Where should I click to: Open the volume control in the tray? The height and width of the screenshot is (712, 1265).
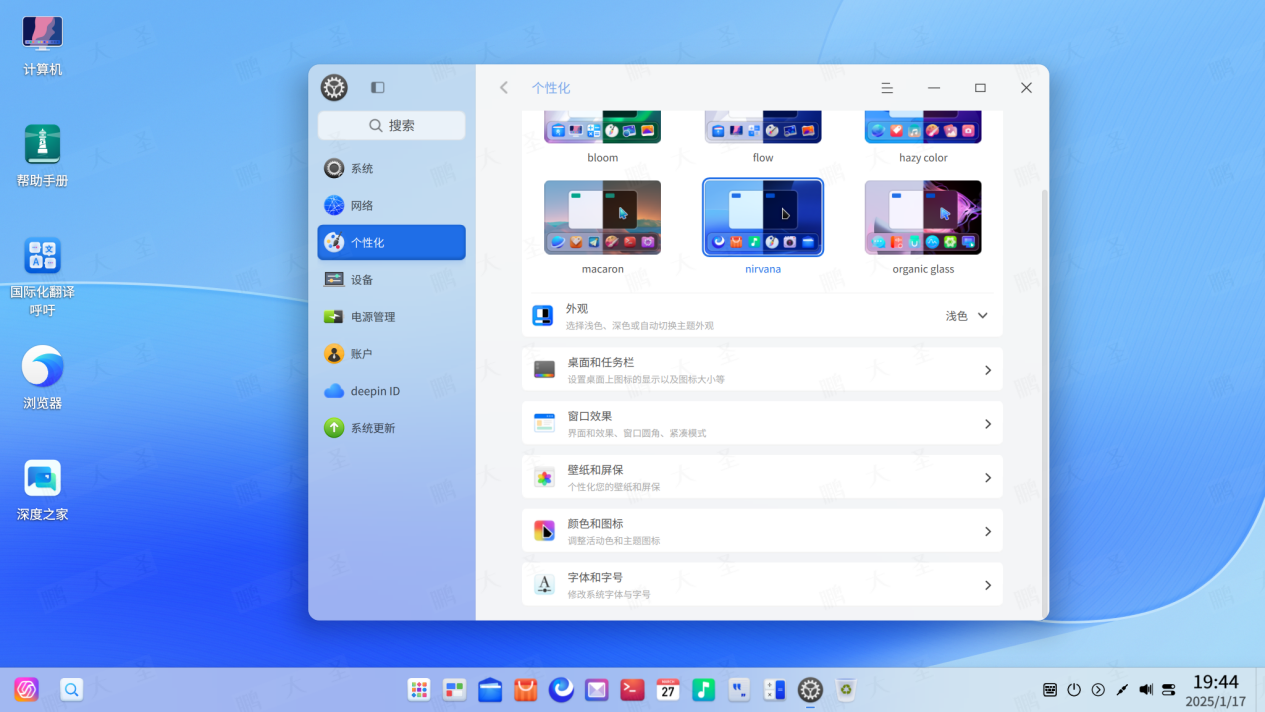pos(1146,690)
